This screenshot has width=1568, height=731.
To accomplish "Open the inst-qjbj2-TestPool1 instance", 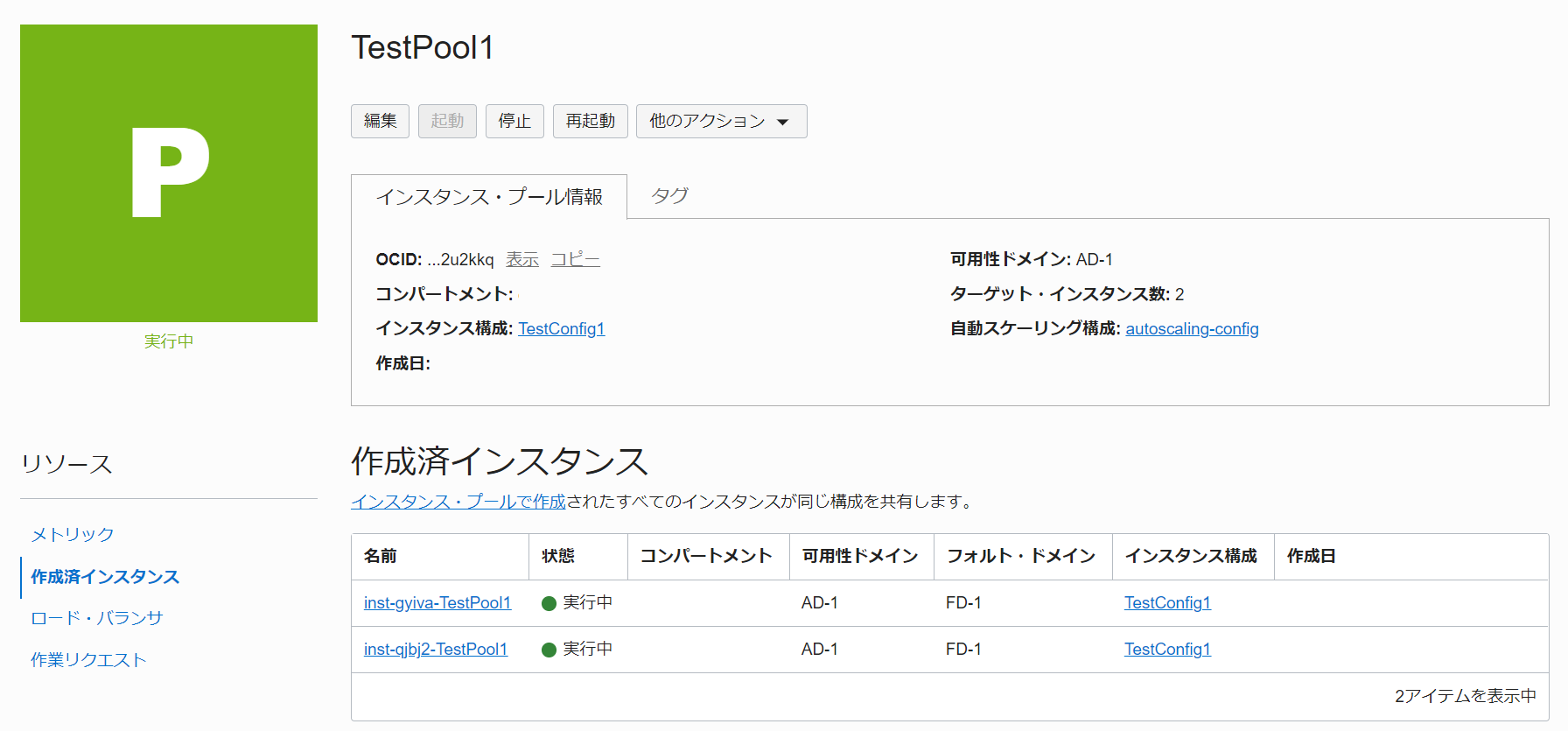I will (x=435, y=650).
